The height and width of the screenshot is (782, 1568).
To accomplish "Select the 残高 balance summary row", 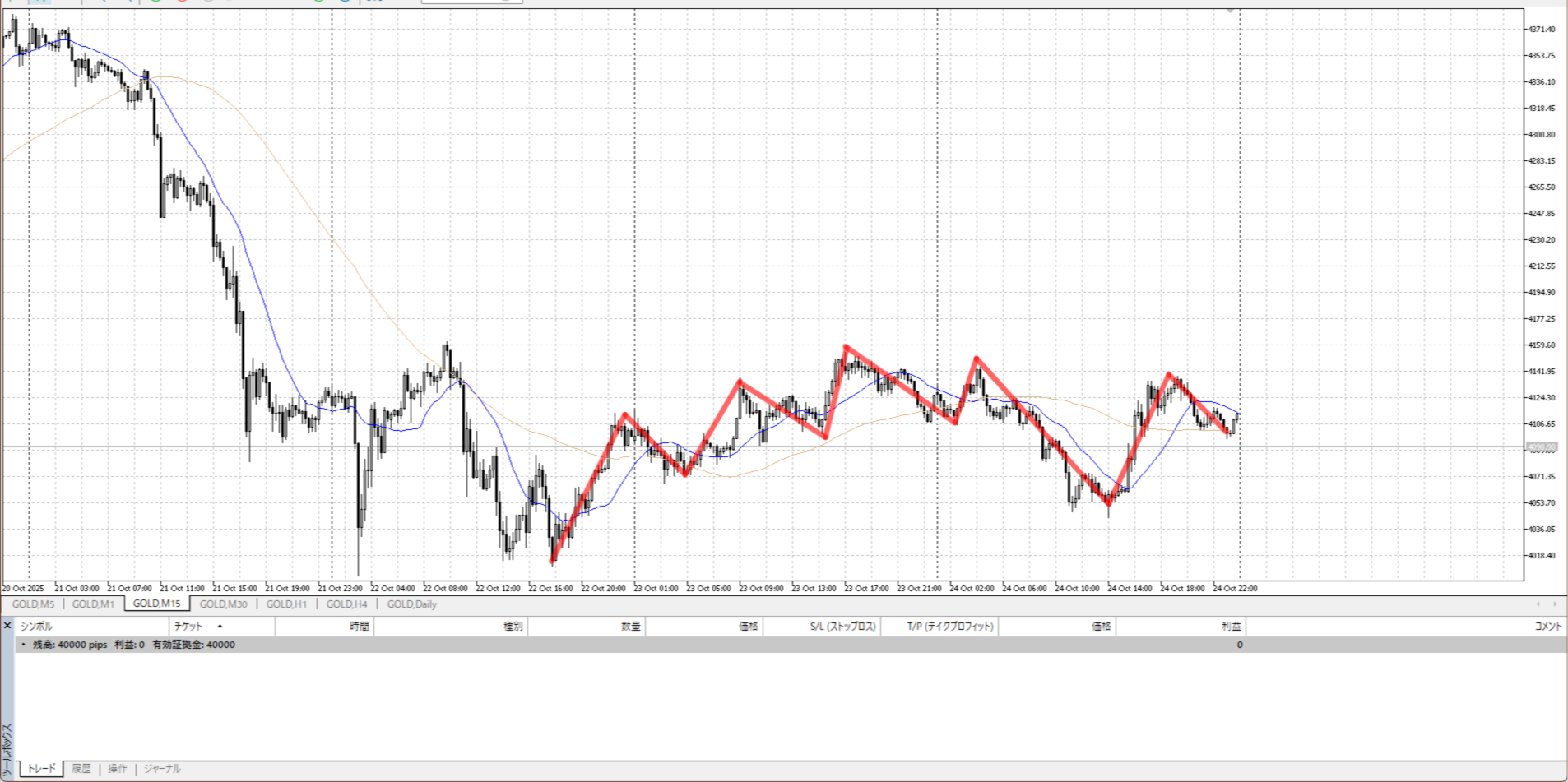I will click(x=132, y=645).
